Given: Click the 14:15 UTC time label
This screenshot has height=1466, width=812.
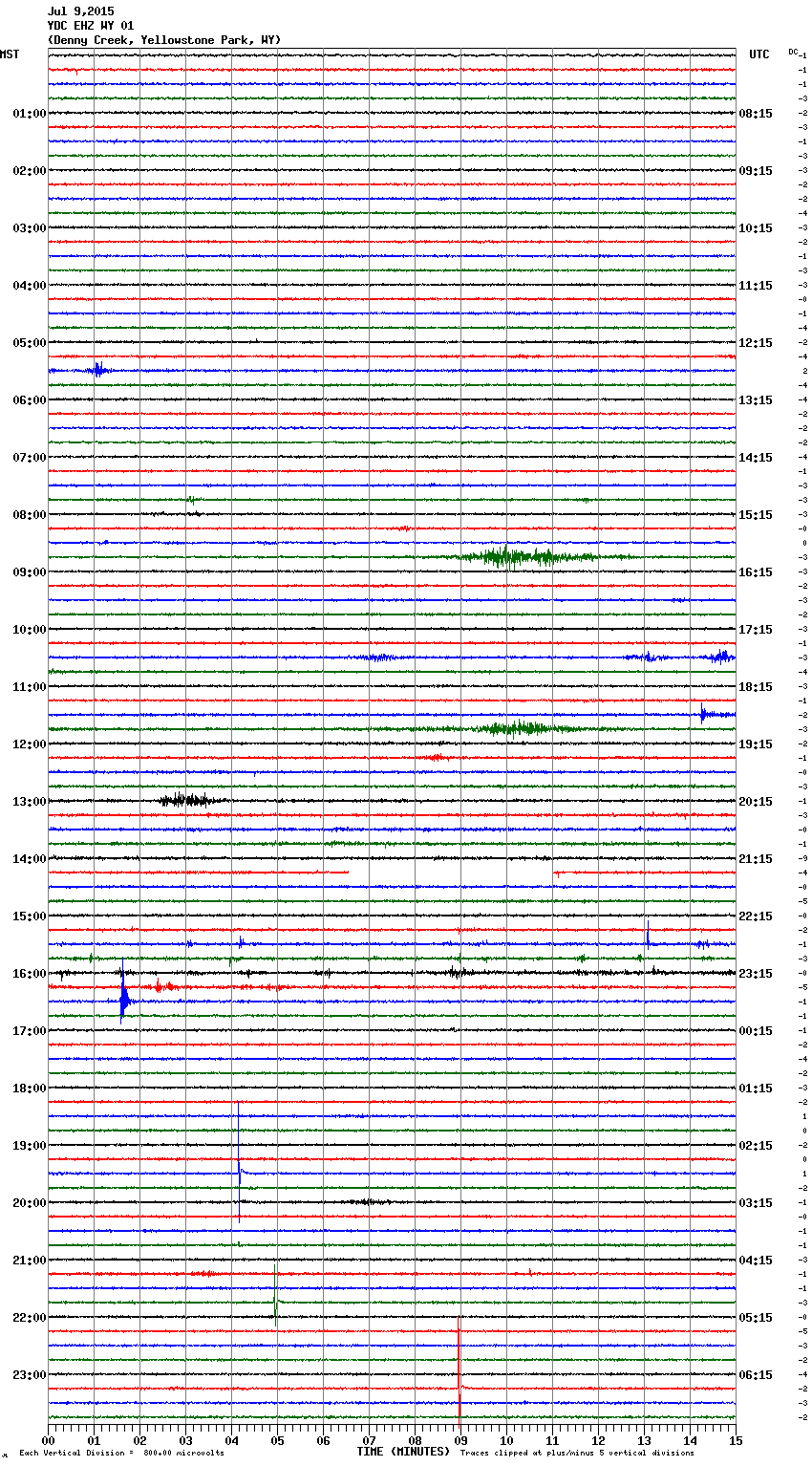Looking at the screenshot, I should (756, 458).
